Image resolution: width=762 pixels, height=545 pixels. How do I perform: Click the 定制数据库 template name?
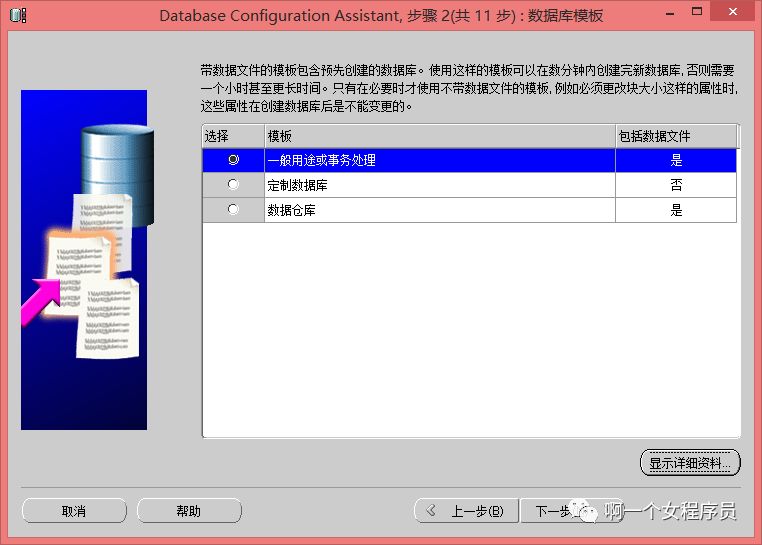click(x=297, y=185)
